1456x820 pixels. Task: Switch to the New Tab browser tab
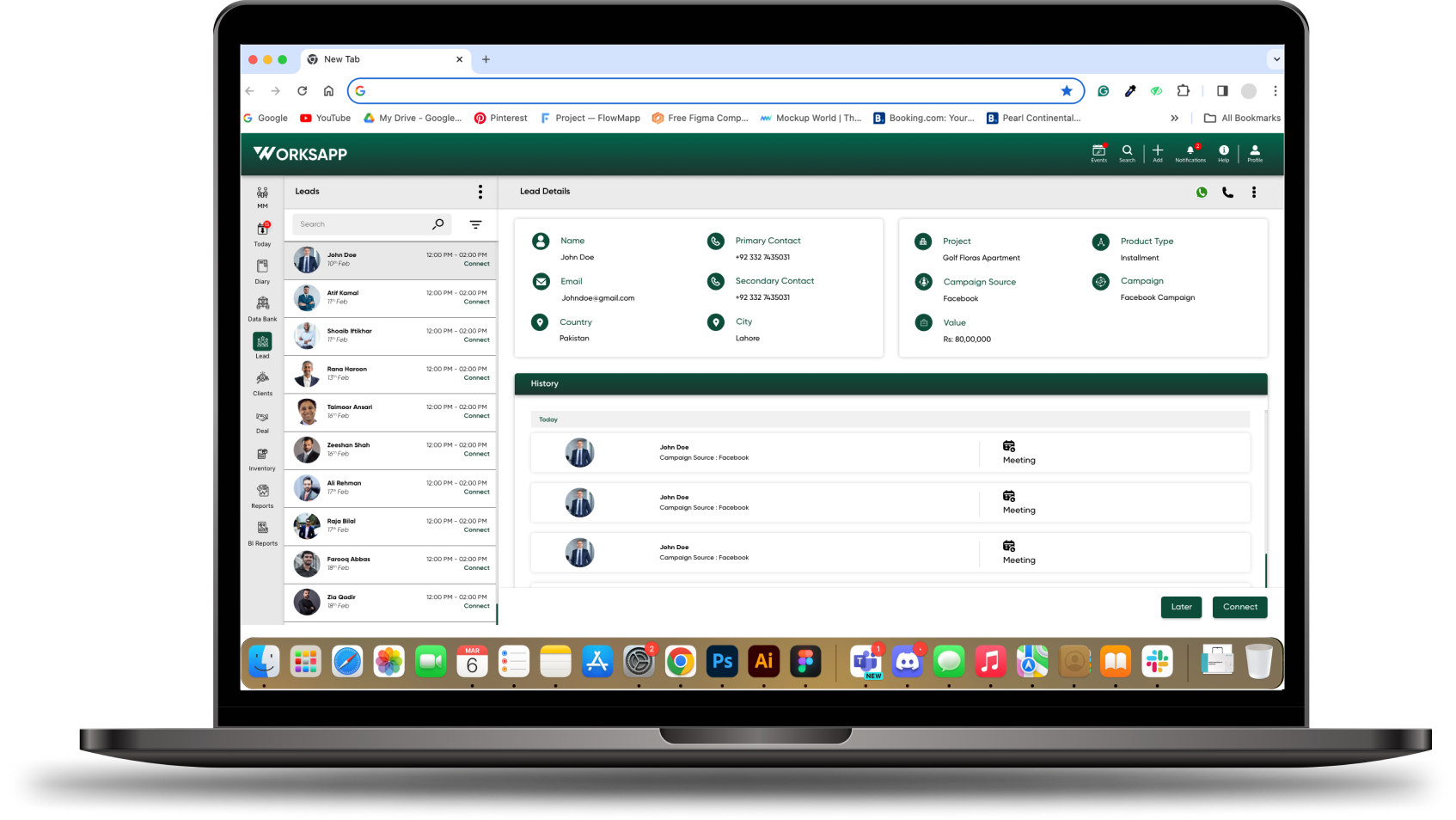378,59
